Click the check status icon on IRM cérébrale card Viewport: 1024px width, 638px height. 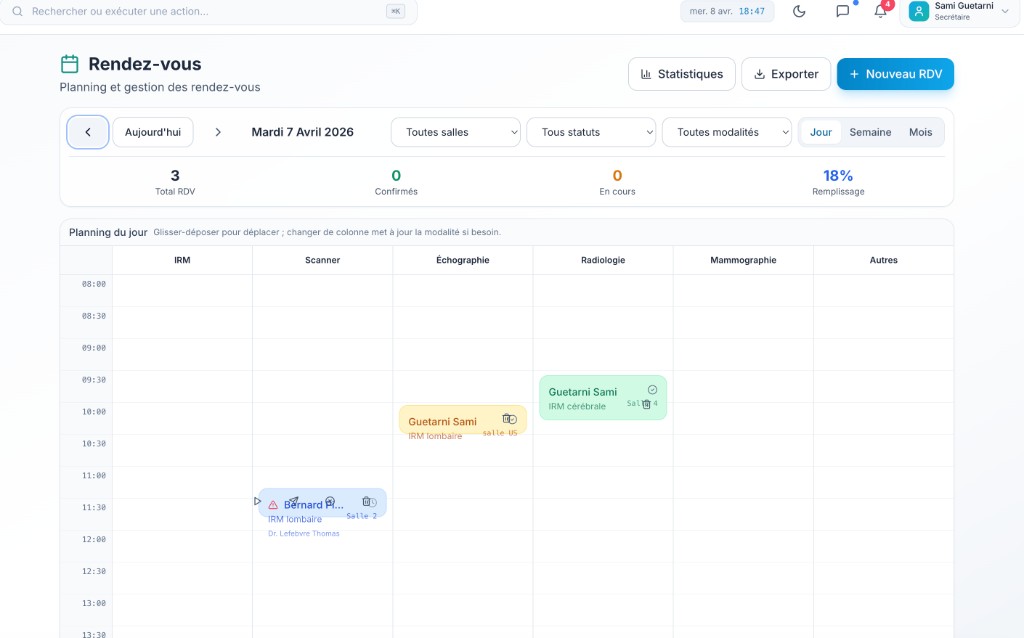[652, 390]
